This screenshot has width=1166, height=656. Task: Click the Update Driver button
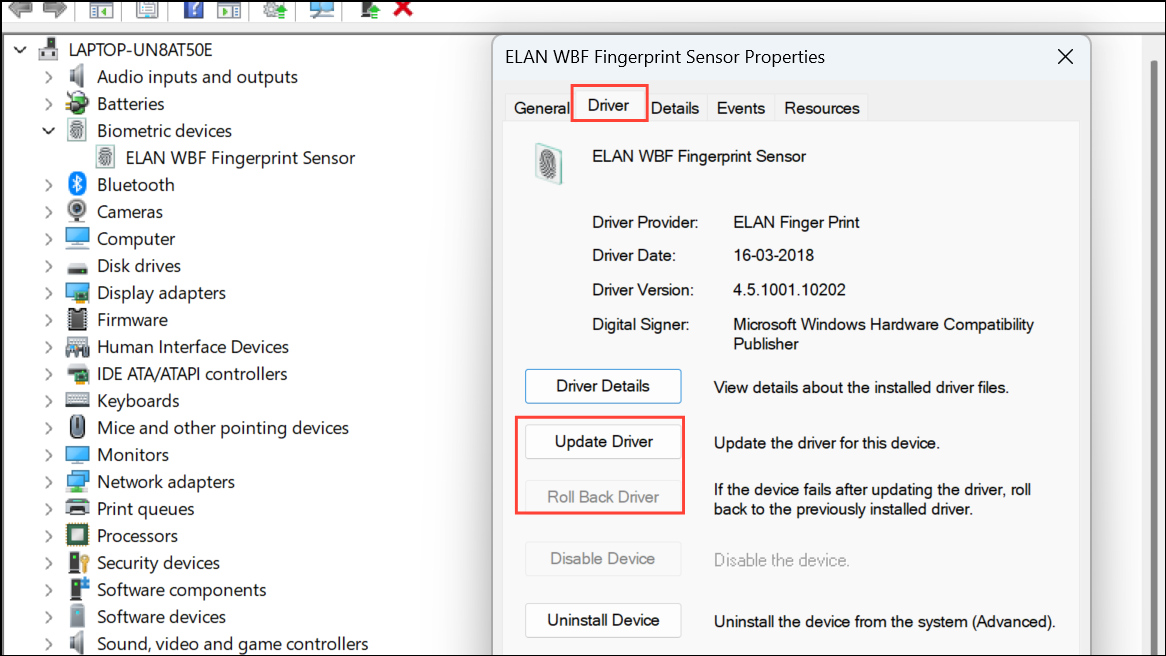click(603, 442)
